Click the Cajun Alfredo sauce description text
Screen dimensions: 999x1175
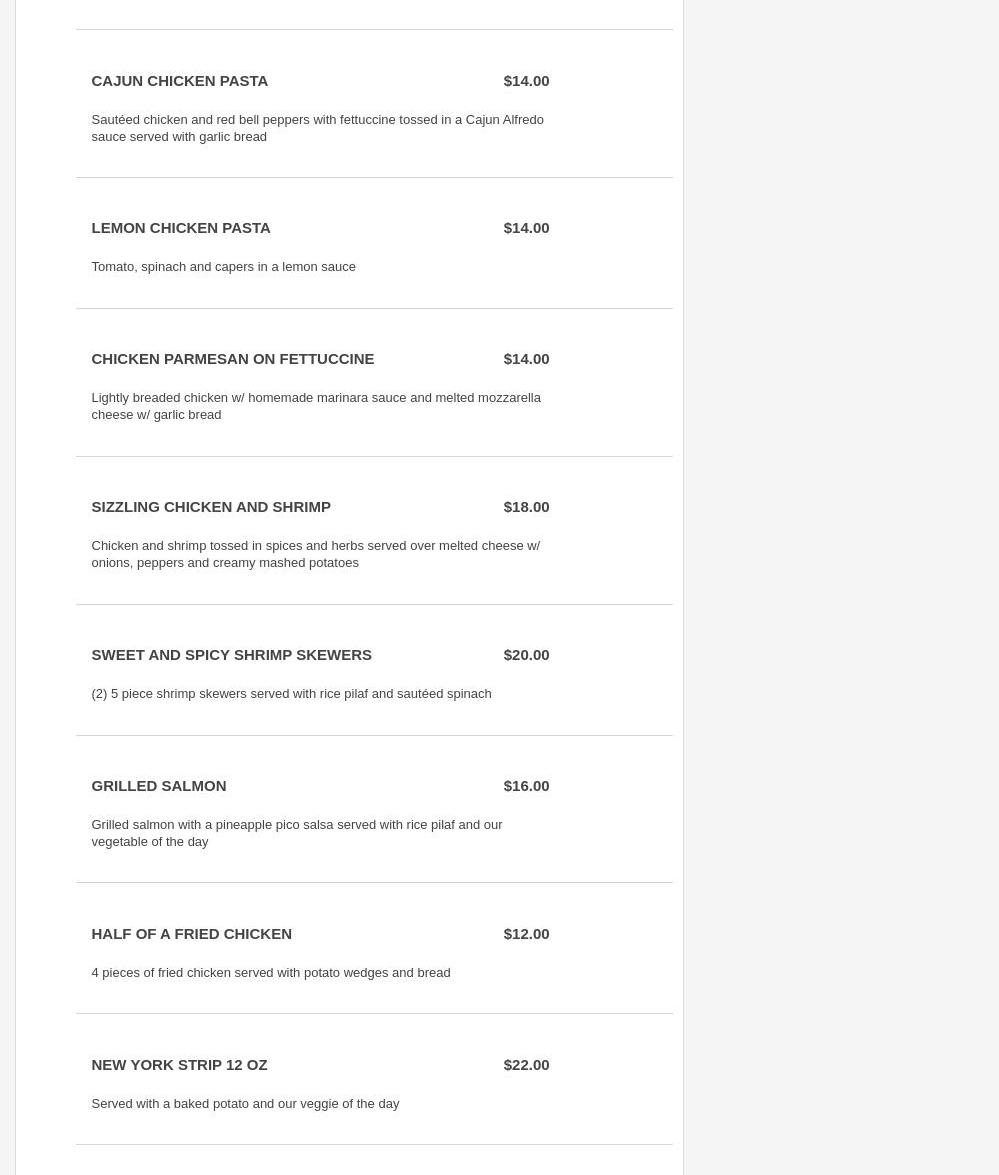[317, 128]
